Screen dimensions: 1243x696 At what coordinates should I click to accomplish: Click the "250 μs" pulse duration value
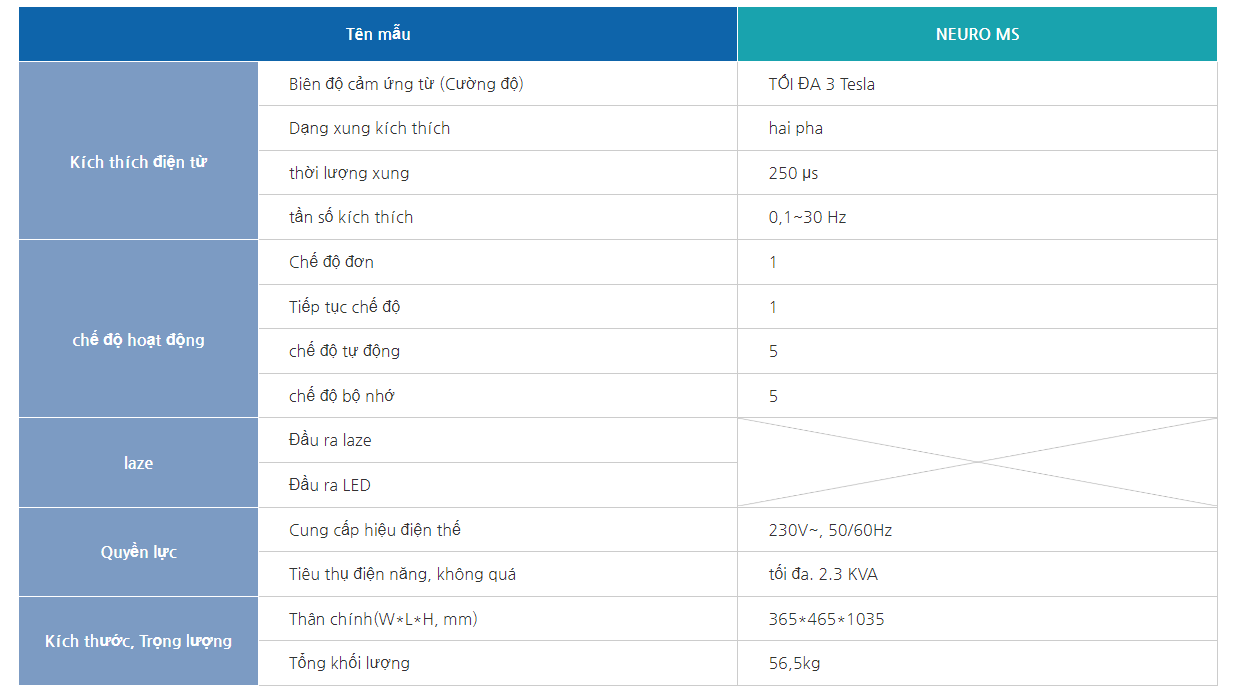[x=793, y=173]
